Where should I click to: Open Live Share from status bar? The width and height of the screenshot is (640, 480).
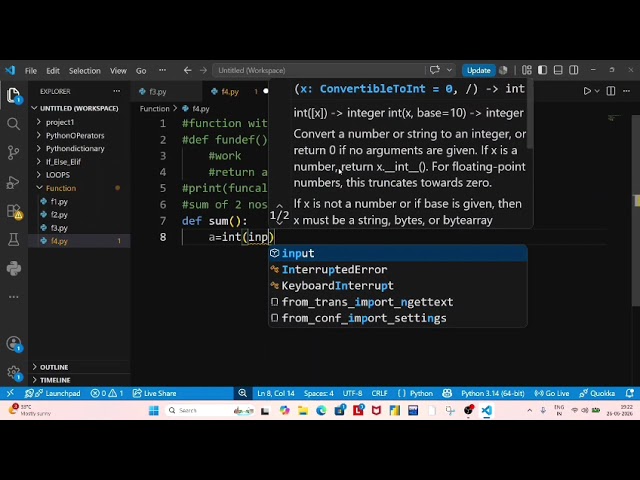154,393
